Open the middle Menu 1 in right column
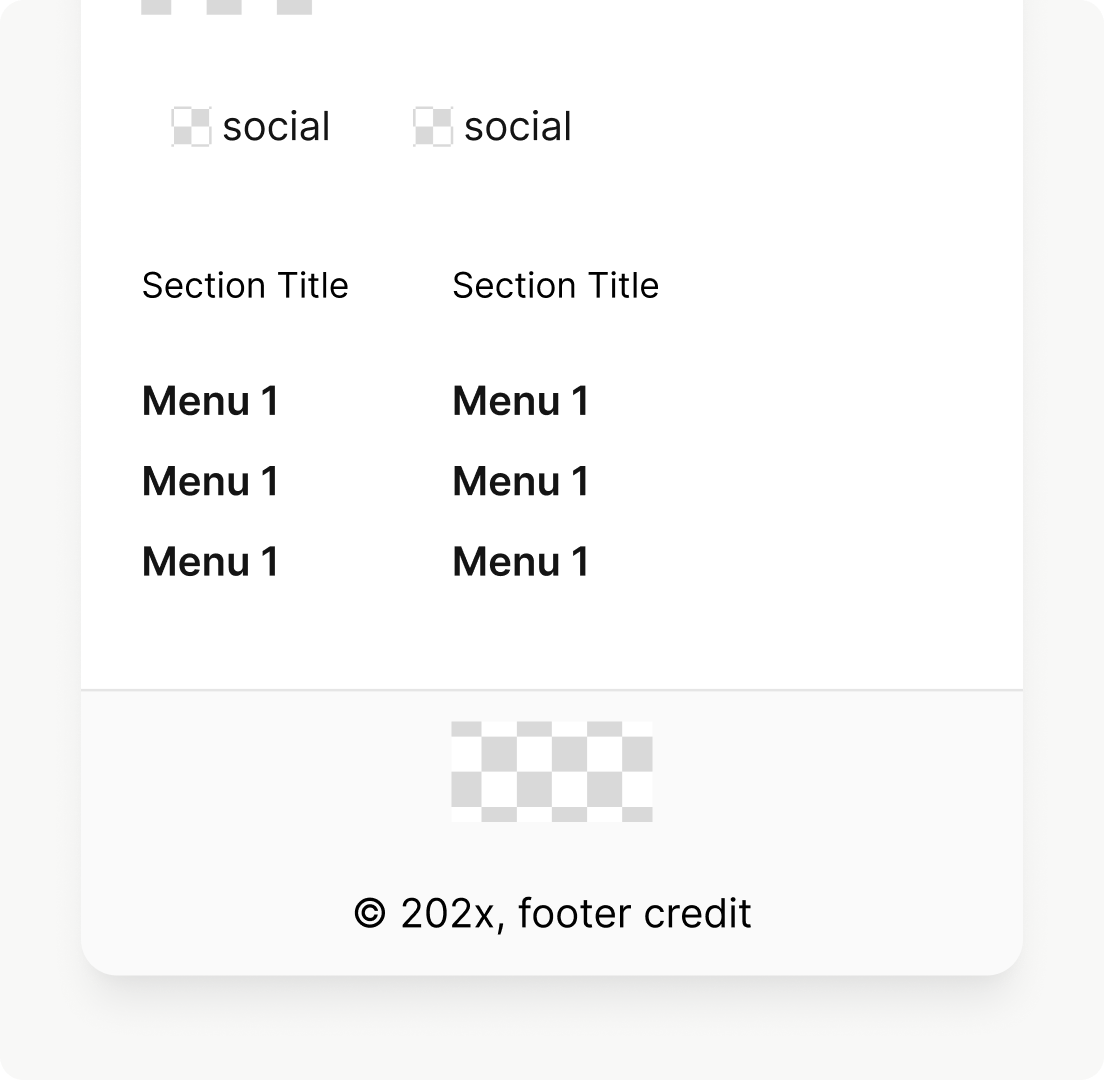This screenshot has height=1080, width=1104. pyautogui.click(x=520, y=481)
